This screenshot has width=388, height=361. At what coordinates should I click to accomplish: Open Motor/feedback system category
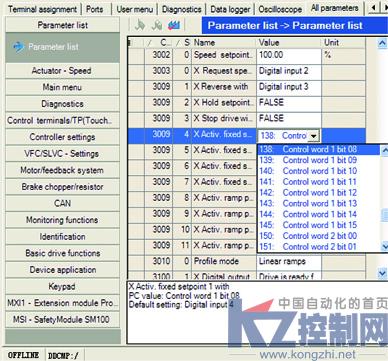pos(62,170)
